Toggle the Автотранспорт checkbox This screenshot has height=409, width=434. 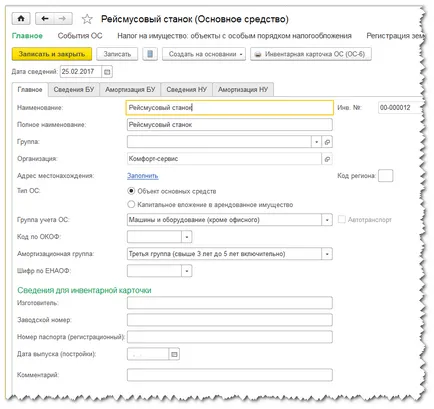[342, 219]
